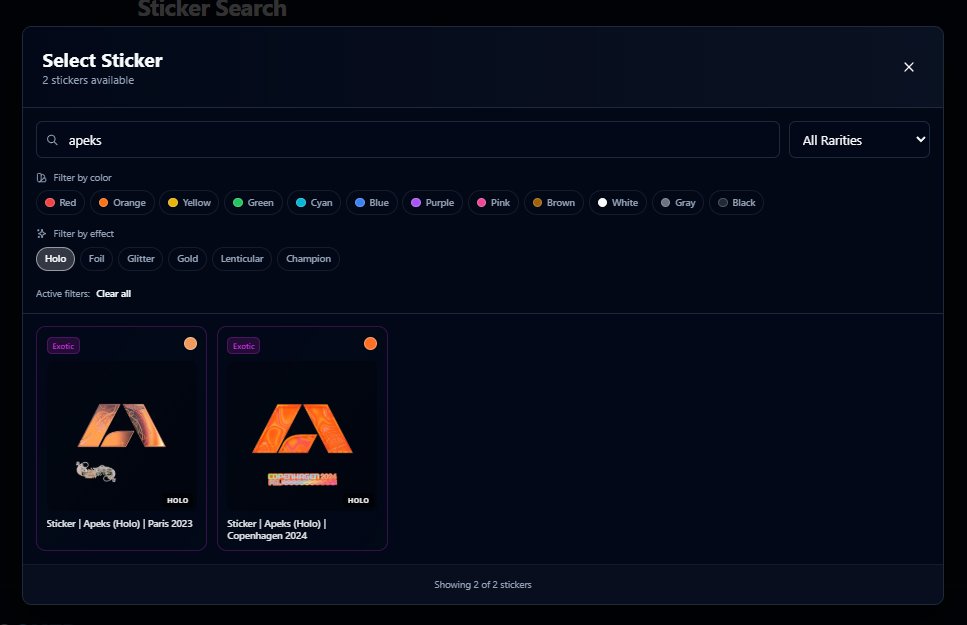The image size is (967, 625).
Task: Select the Apeks Holo Copenhagen 2024 sticker
Action: tap(302, 437)
